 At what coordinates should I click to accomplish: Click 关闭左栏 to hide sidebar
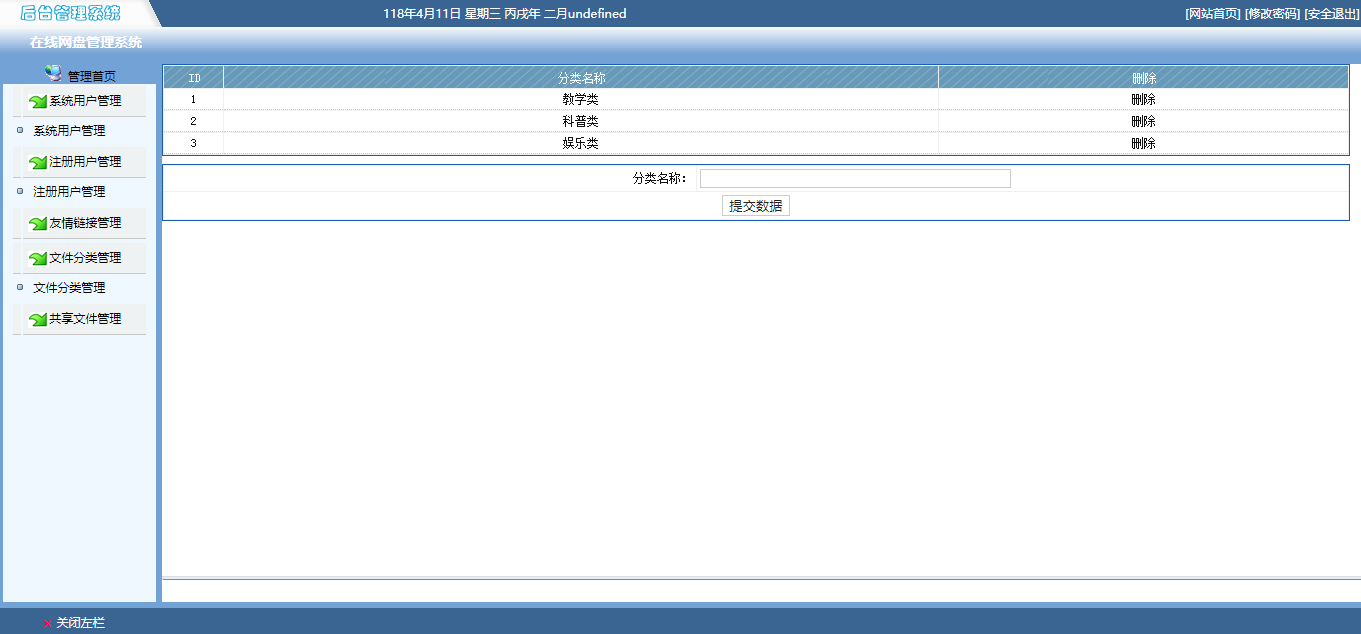pos(80,623)
